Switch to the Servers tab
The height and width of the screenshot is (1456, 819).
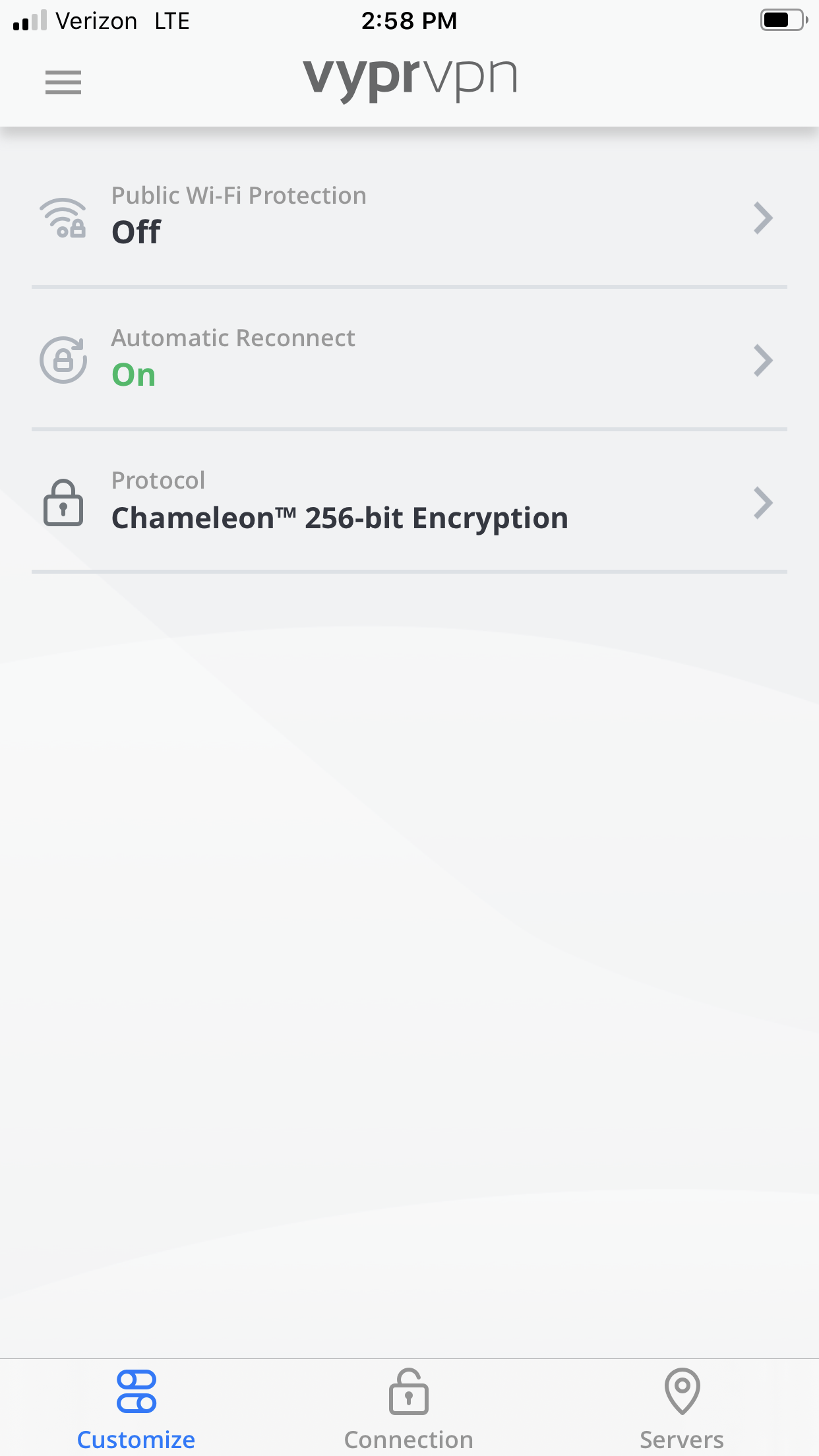682,1440
